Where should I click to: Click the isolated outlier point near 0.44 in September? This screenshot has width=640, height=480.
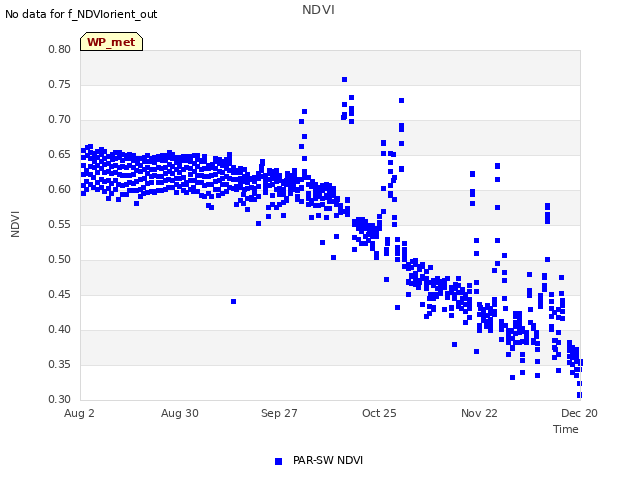pos(233,302)
